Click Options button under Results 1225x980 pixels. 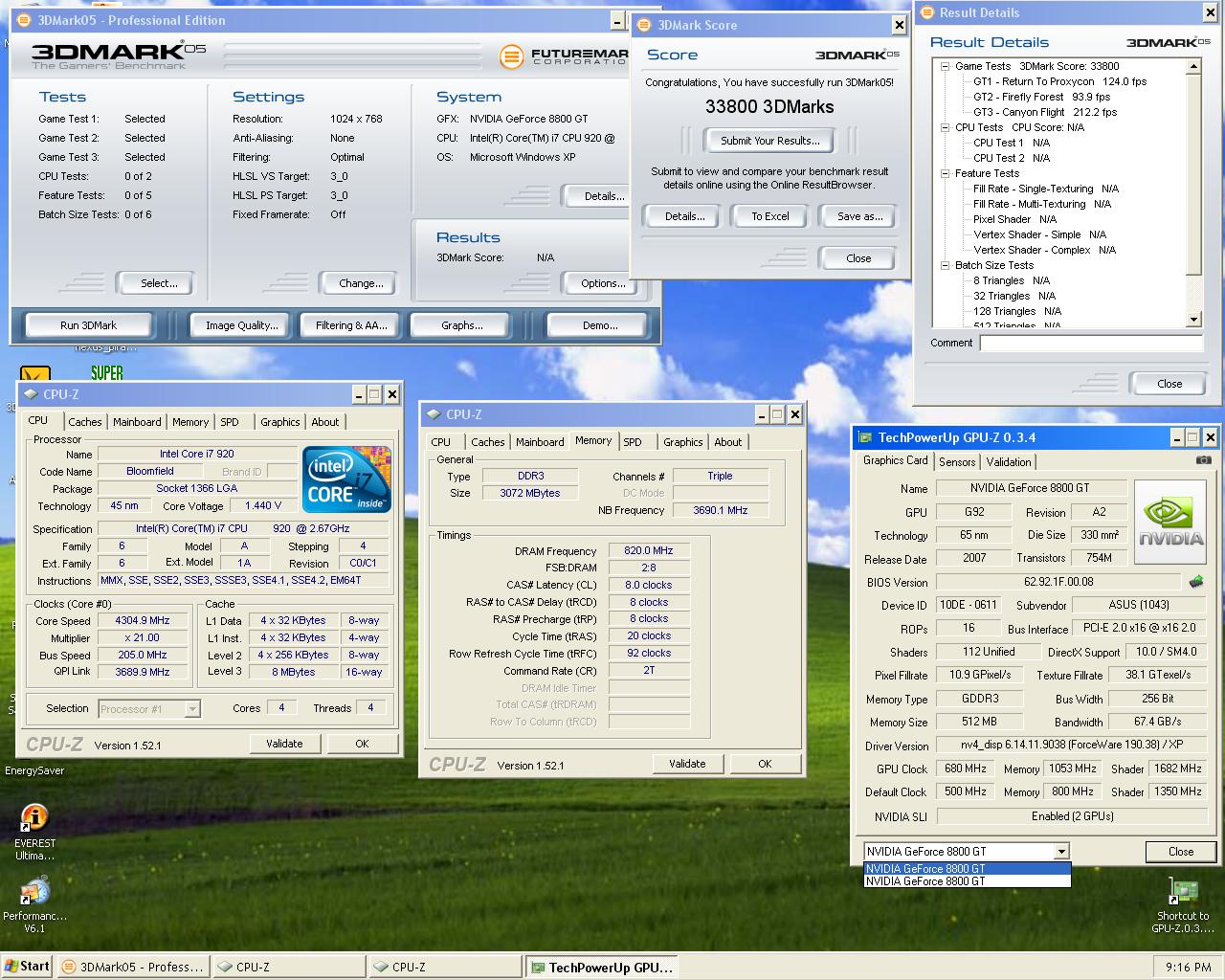coord(603,283)
